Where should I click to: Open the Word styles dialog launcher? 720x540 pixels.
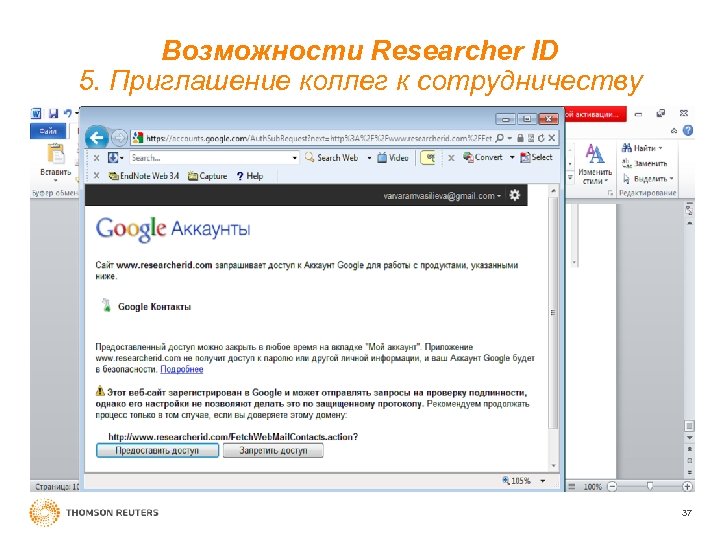(610, 193)
